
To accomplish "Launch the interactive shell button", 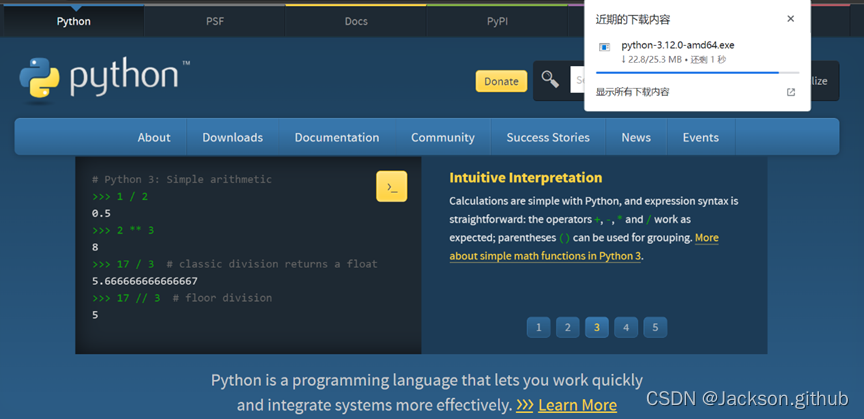I will click(391, 186).
